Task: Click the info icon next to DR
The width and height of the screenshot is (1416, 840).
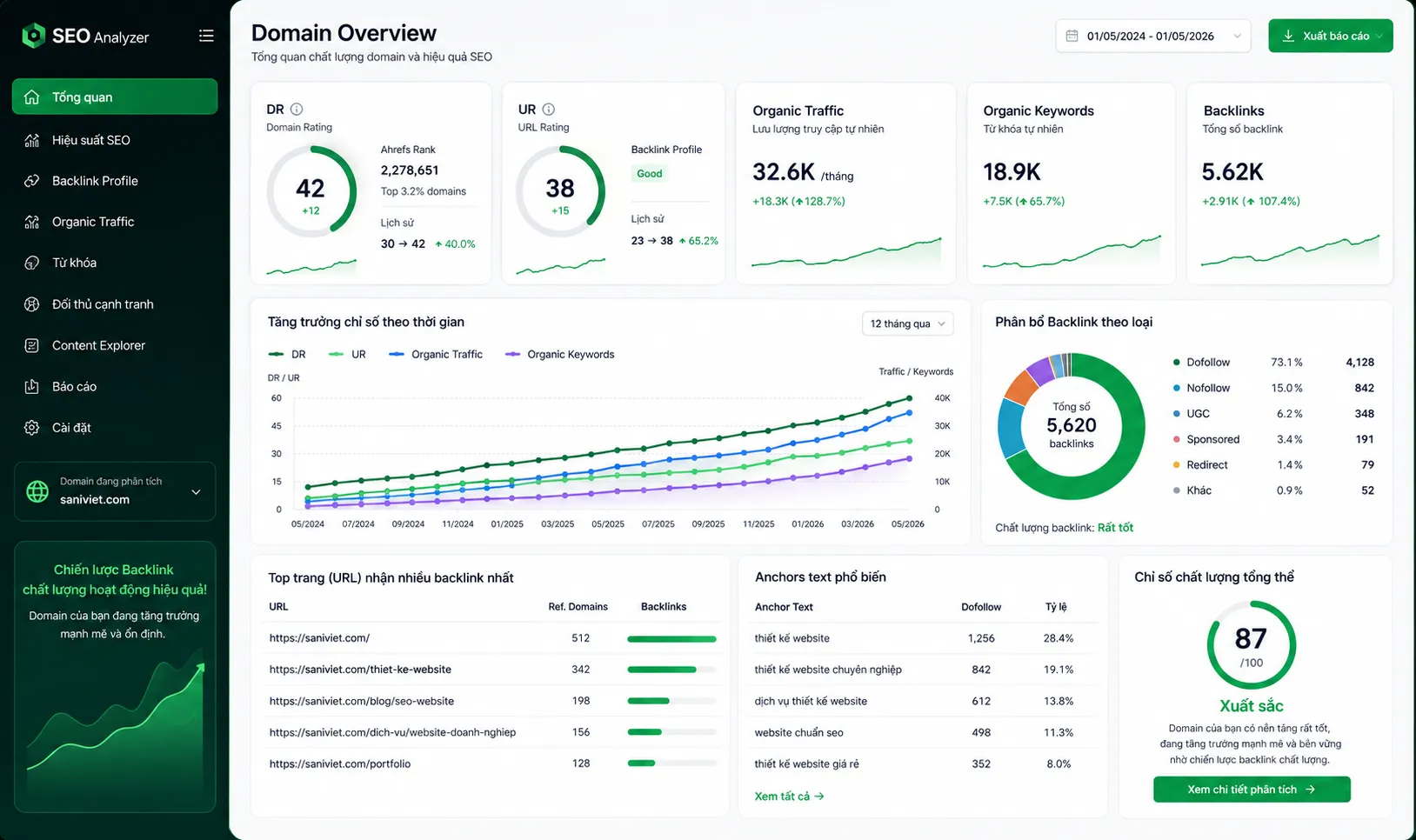Action: [297, 110]
